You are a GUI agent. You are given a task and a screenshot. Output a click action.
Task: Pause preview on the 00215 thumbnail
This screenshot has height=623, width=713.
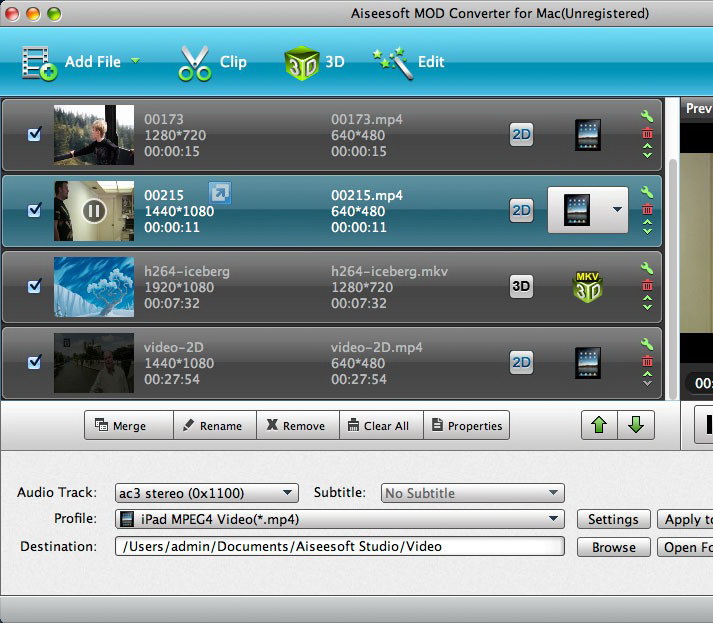[x=94, y=211]
